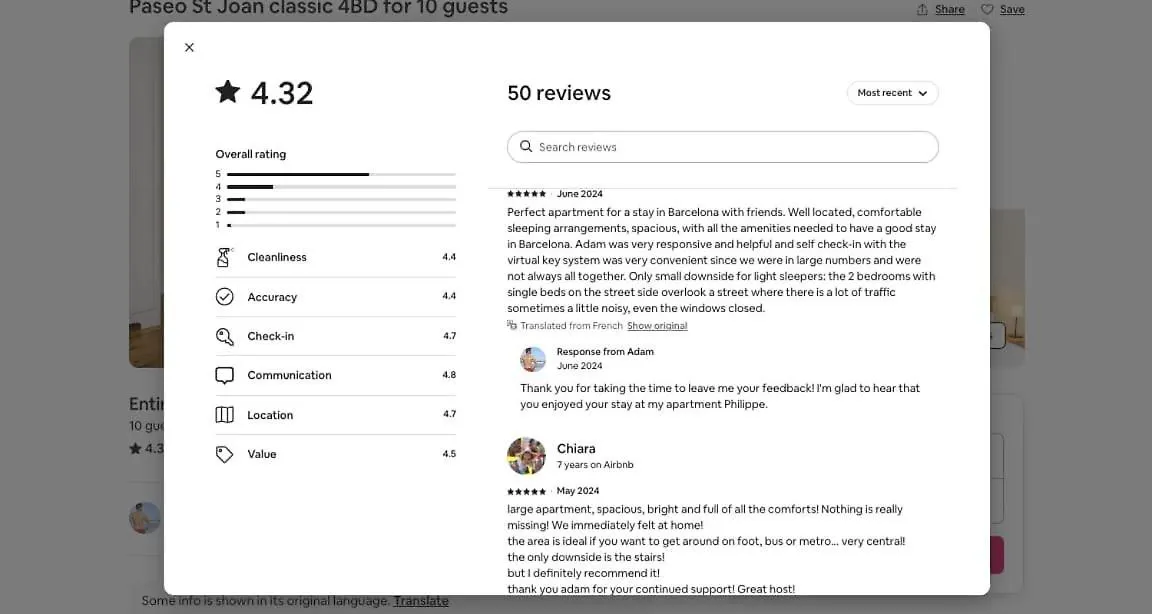Image resolution: width=1152 pixels, height=614 pixels.
Task: Click the Communication speech bubble icon
Action: 224,375
